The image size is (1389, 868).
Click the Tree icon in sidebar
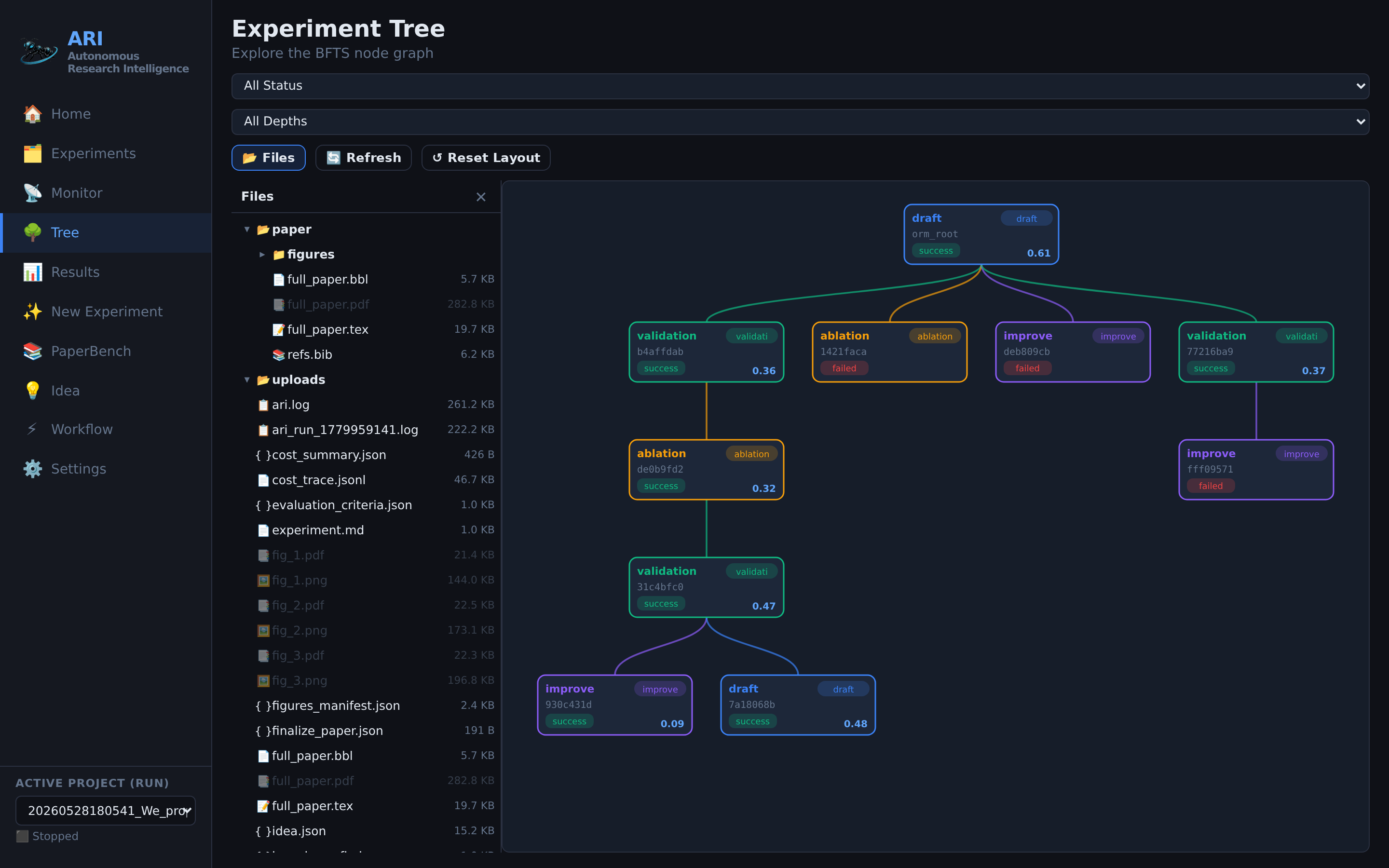(33, 232)
